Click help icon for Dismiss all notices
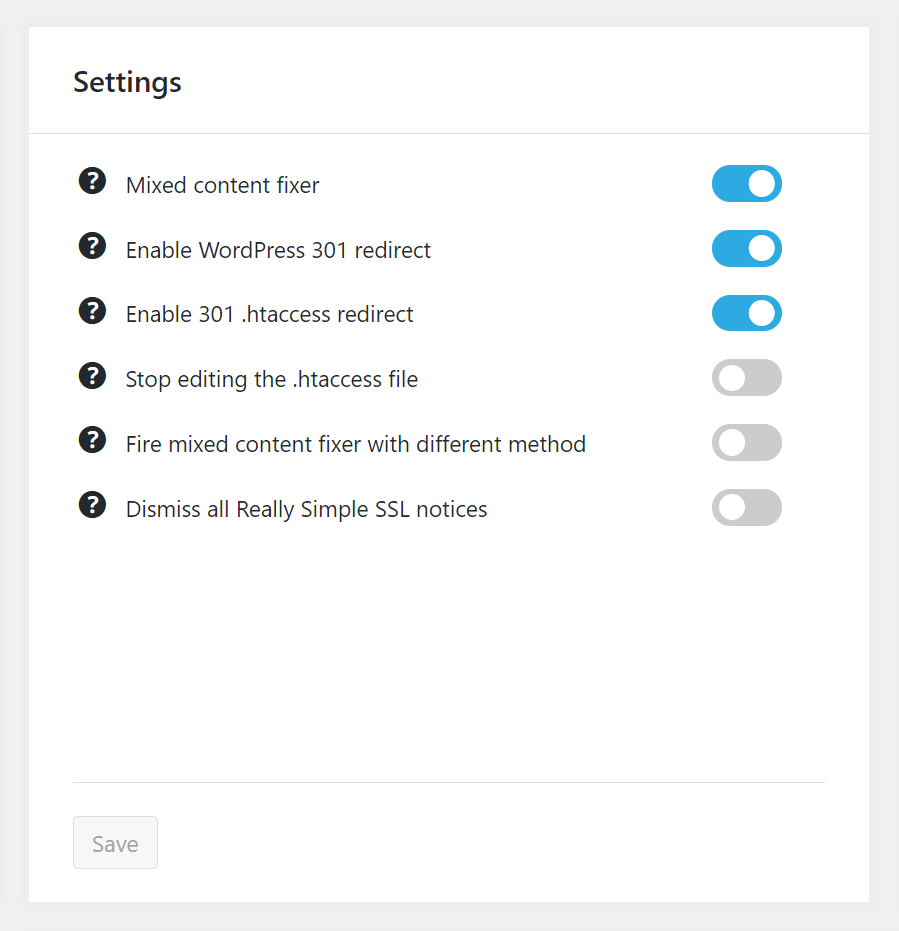Viewport: 899px width, 931px height. click(x=93, y=505)
